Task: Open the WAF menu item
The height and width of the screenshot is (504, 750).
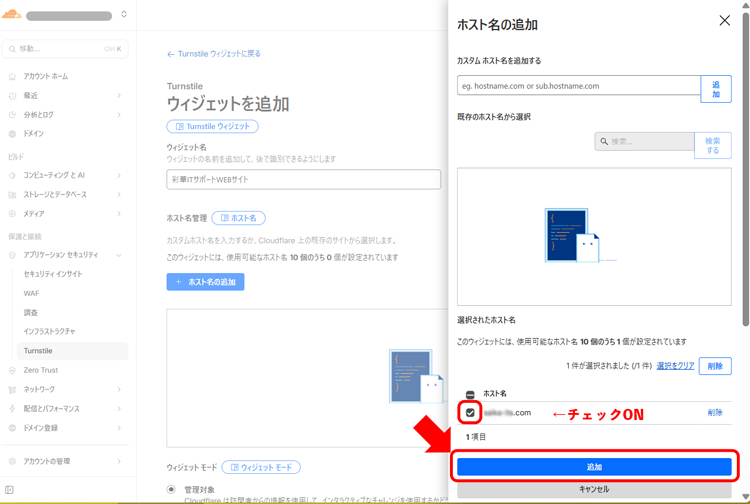Action: point(32,293)
